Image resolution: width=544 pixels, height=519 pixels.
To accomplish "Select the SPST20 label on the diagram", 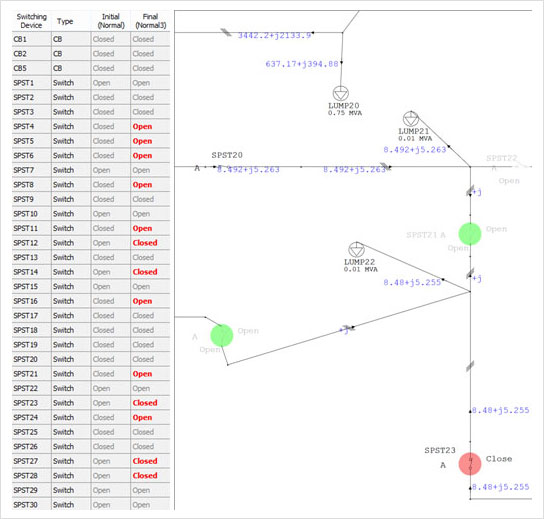I will click(227, 155).
